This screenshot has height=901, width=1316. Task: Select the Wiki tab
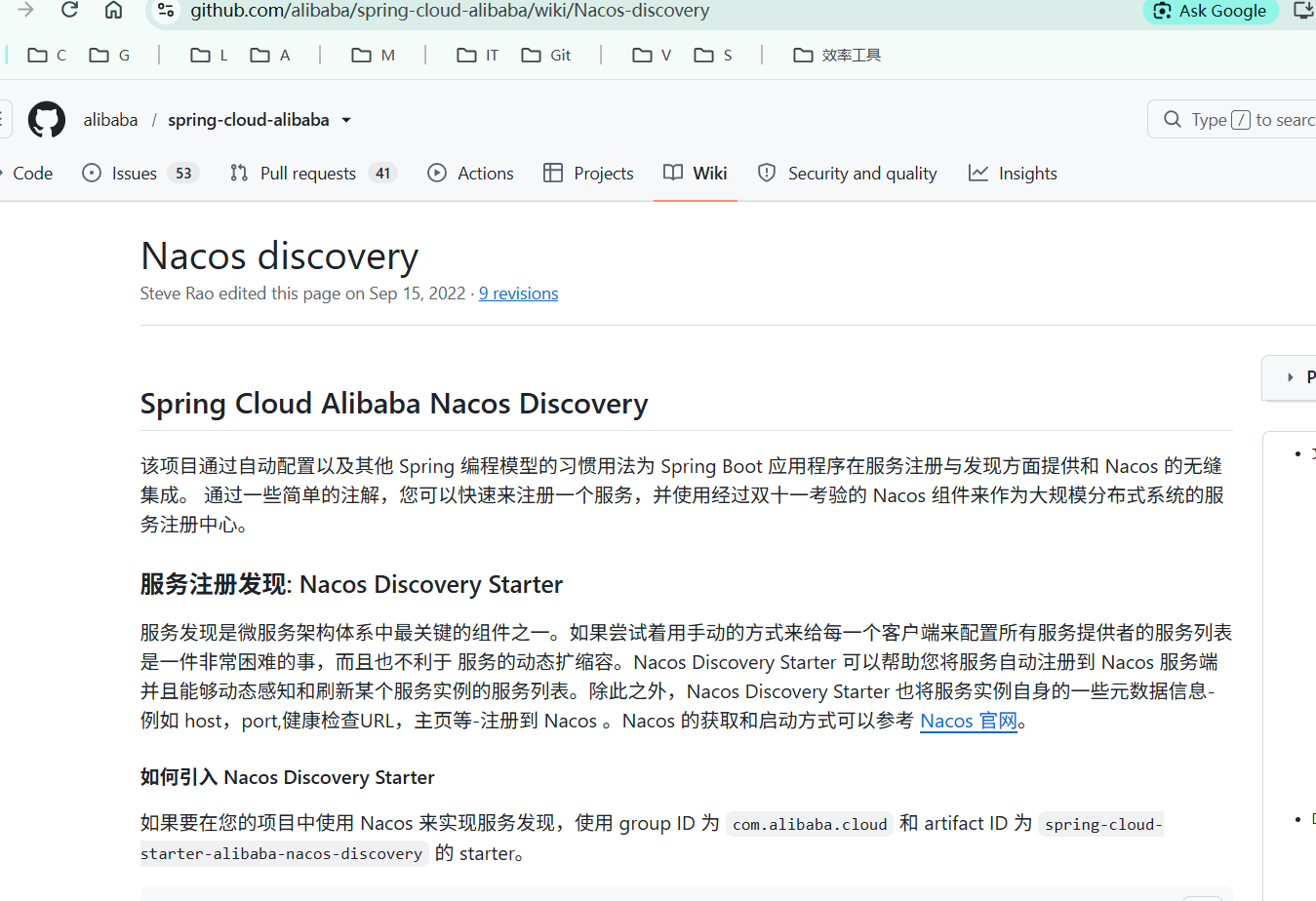click(x=695, y=173)
